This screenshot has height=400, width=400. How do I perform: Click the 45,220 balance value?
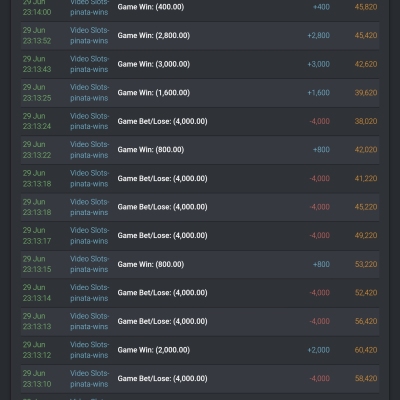click(x=366, y=207)
